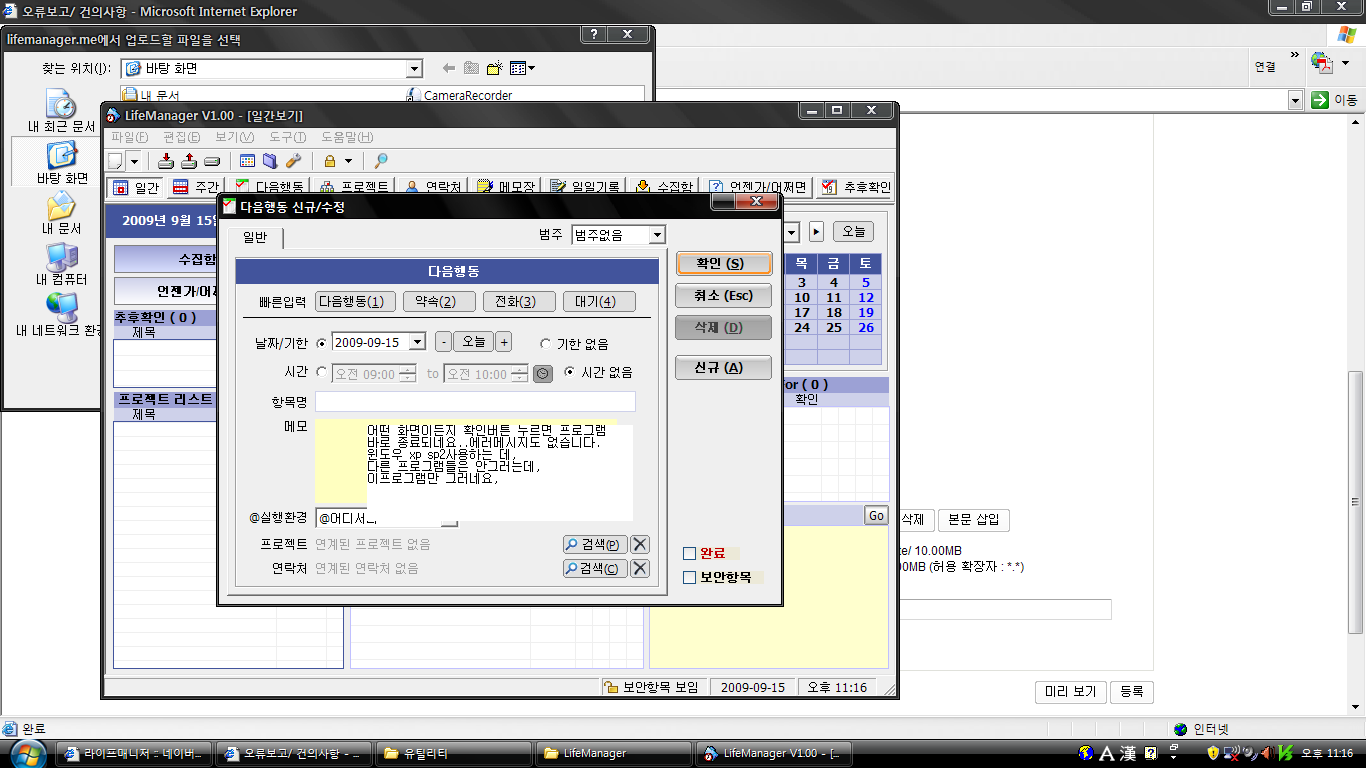The image size is (1366, 768).
Task: Create a new folder in file dialog
Action: 494,68
